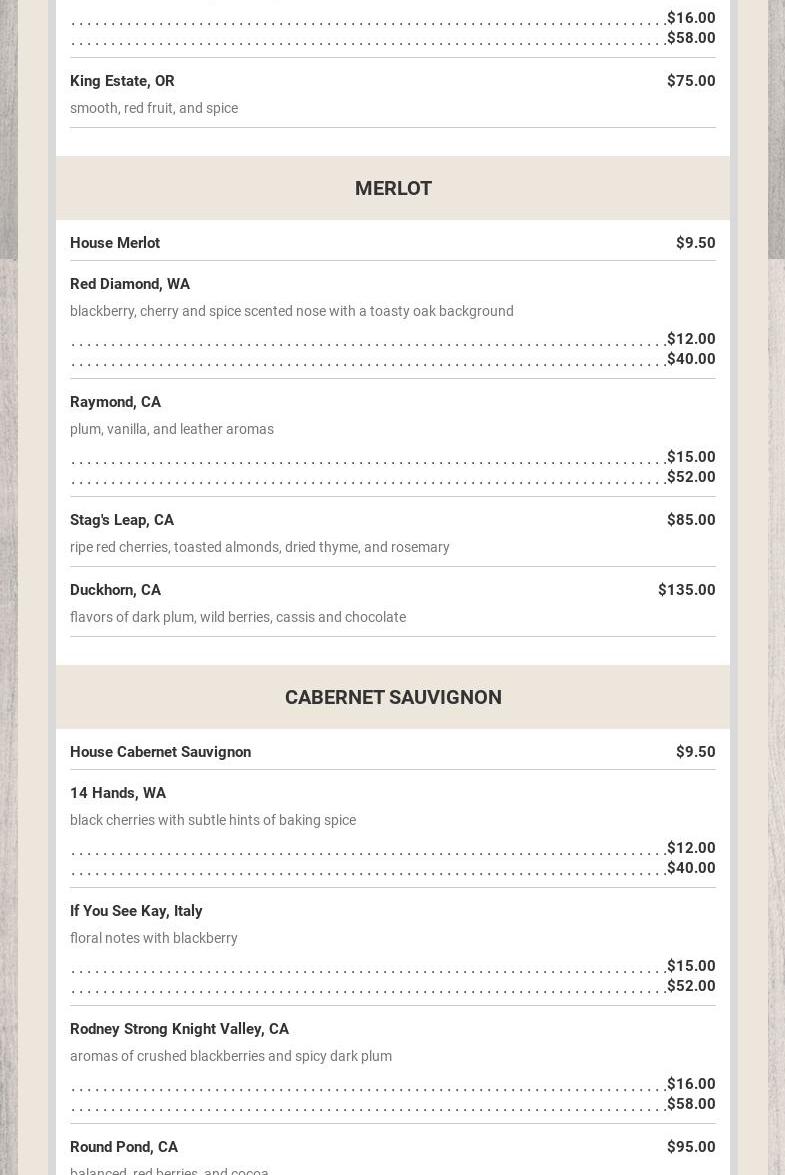This screenshot has height=1175, width=785.
Task: Open the Raymond, CA merlot entry
Action: 115,402
